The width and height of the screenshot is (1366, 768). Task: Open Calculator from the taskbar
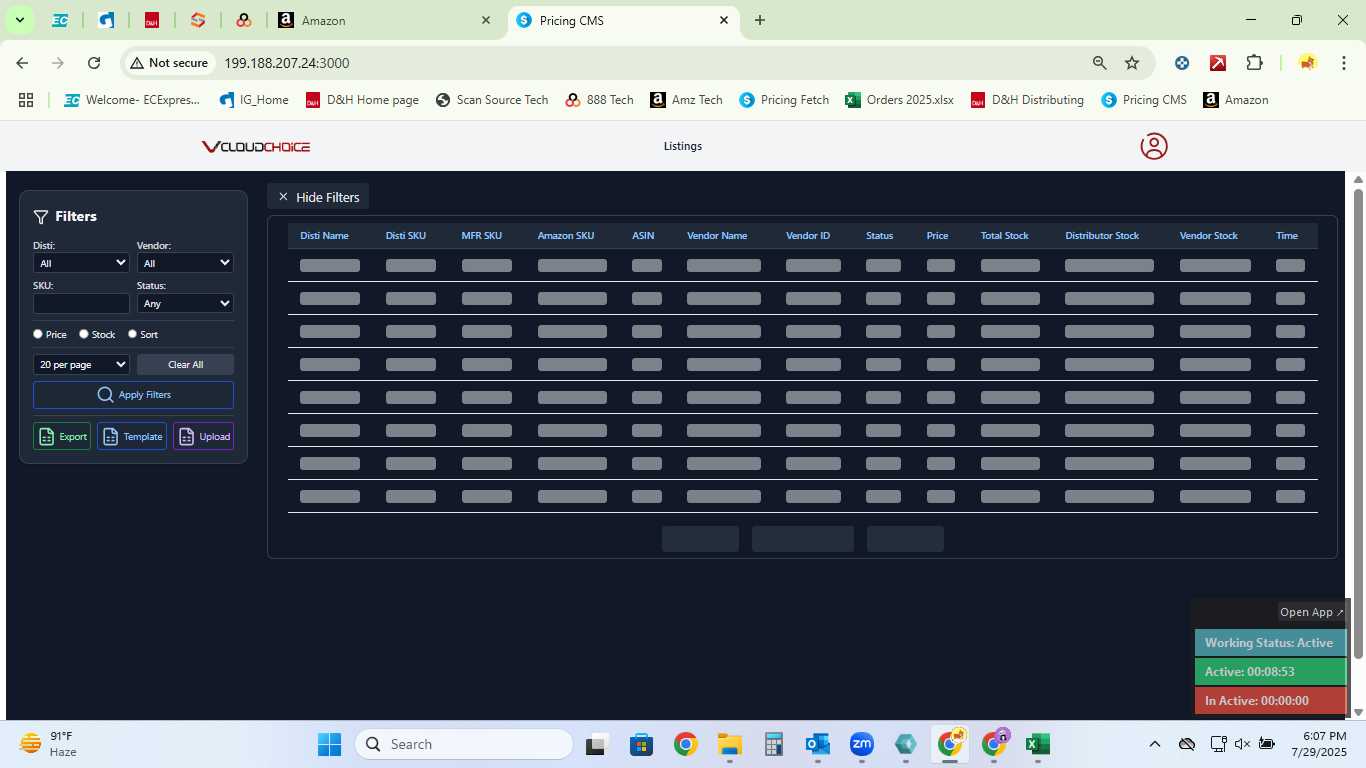coord(773,744)
